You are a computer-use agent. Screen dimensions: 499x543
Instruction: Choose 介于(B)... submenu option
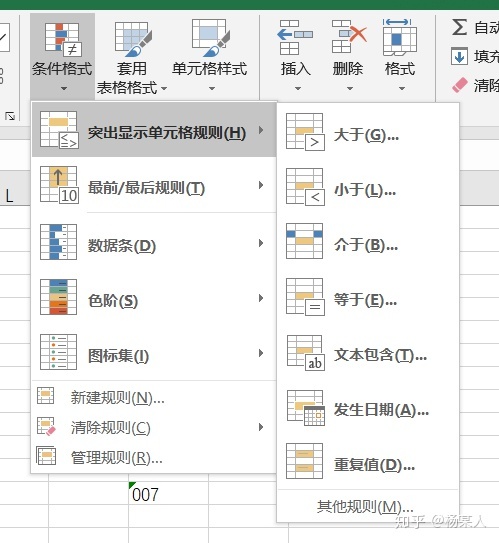[368, 242]
